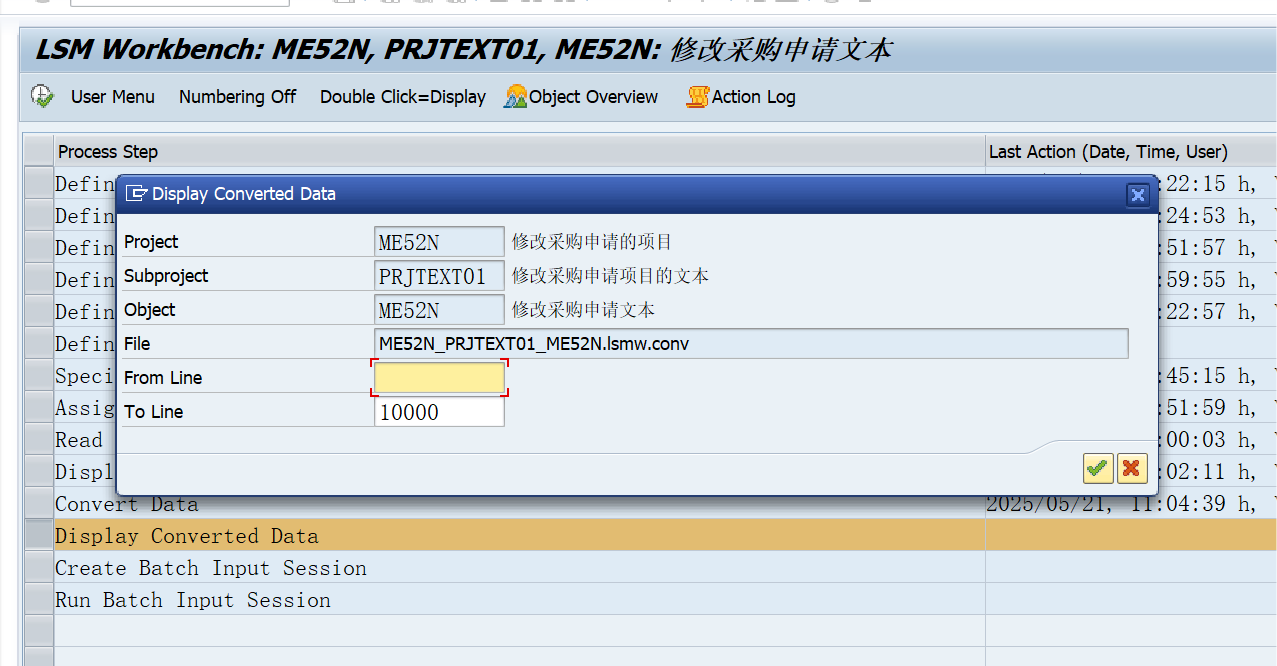Click the Last Action column header
This screenshot has height=666, width=1277.
coord(1130,151)
